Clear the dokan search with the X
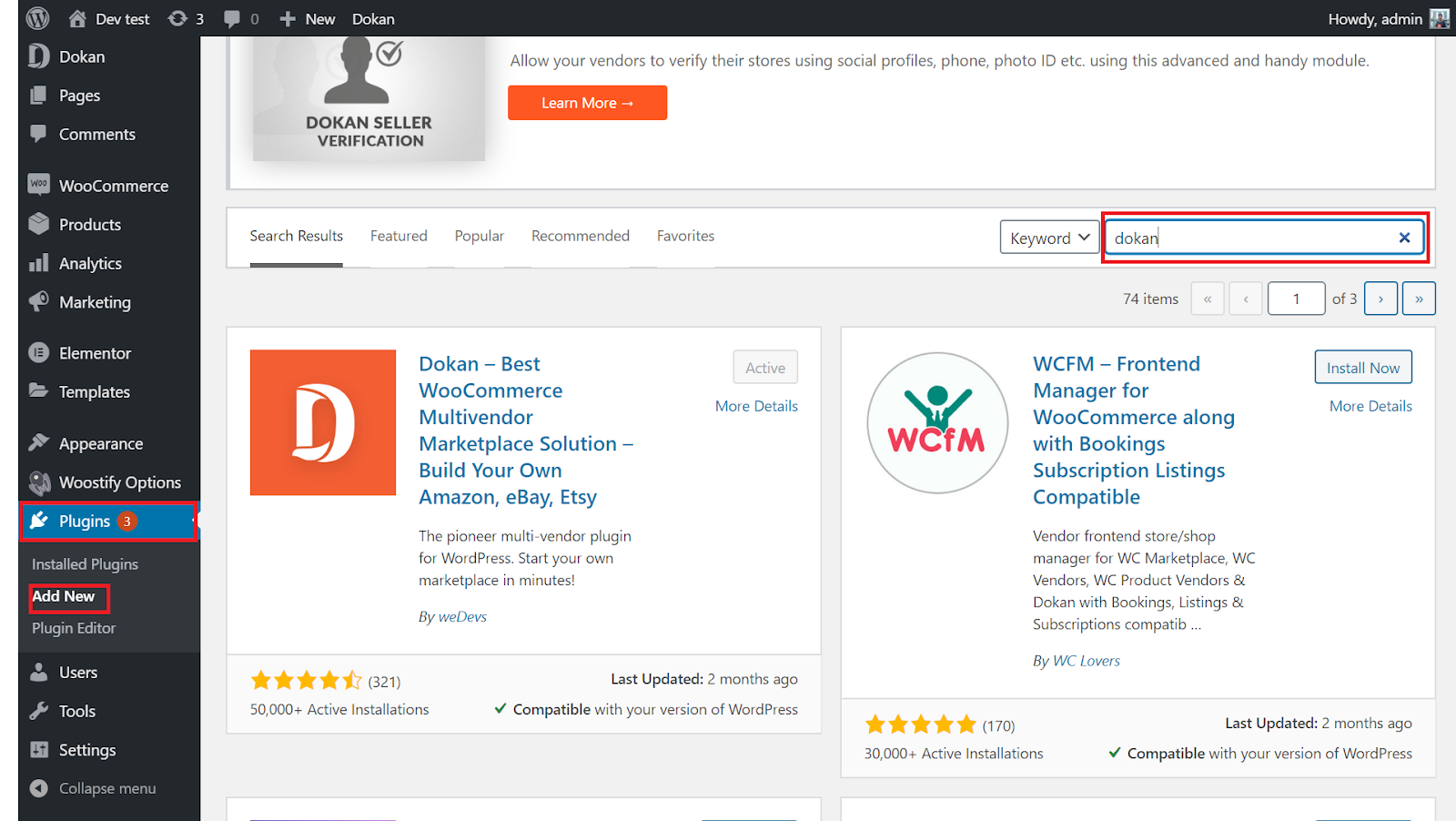This screenshot has width=1456, height=821. 1404,238
